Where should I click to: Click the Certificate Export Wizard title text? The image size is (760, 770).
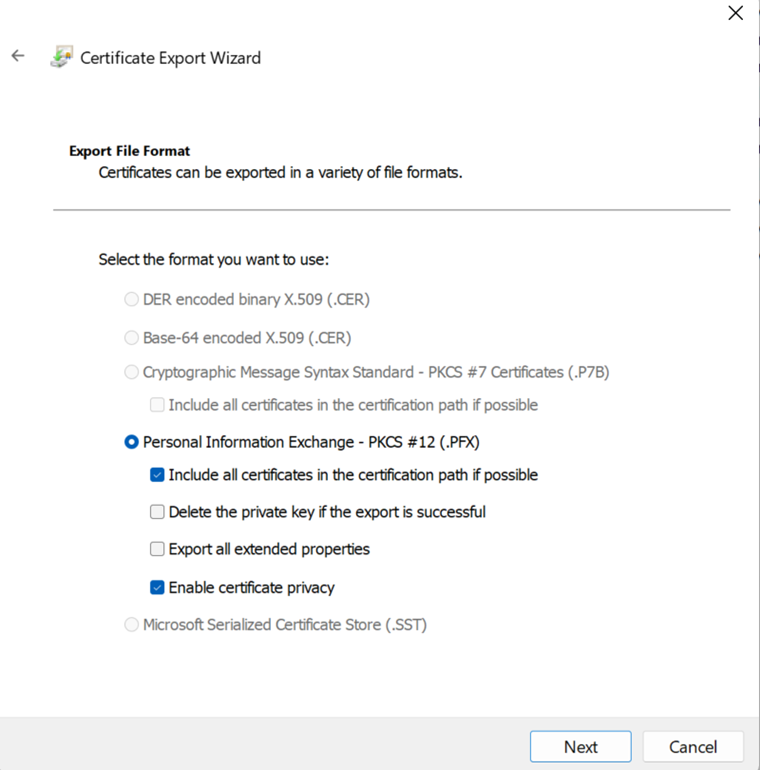coord(170,58)
